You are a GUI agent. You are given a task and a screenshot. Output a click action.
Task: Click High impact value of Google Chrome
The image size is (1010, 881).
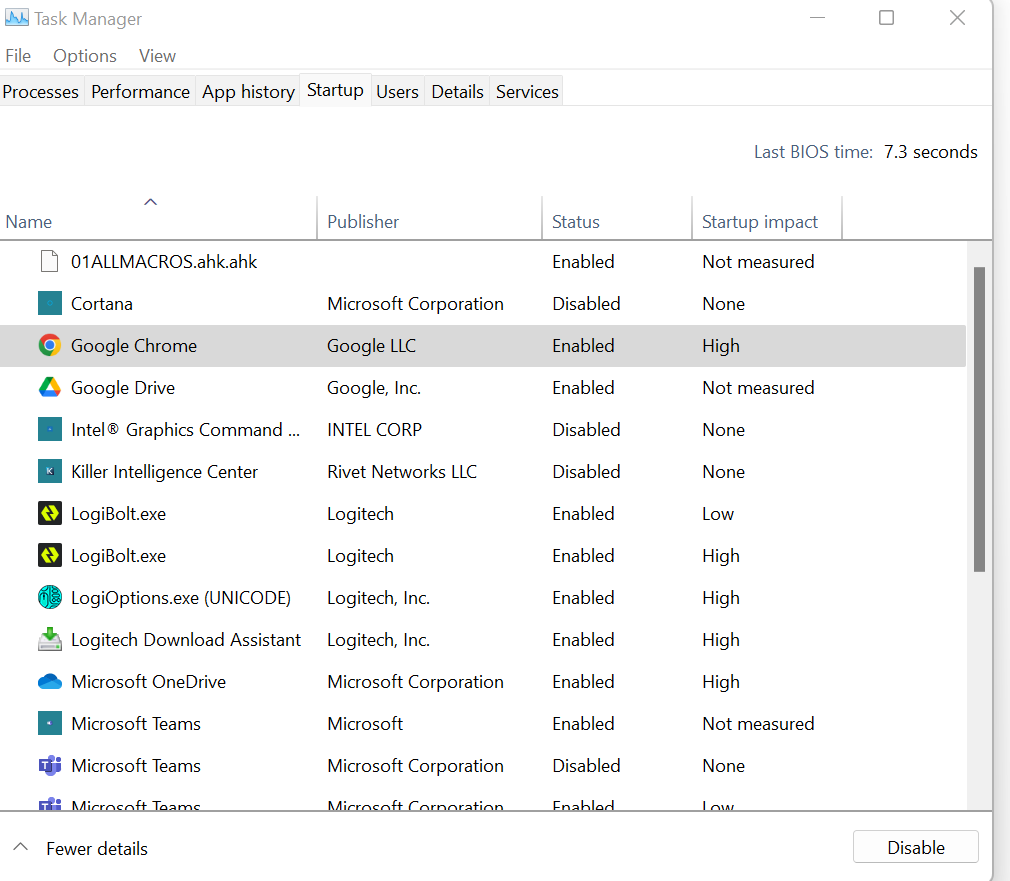point(721,346)
